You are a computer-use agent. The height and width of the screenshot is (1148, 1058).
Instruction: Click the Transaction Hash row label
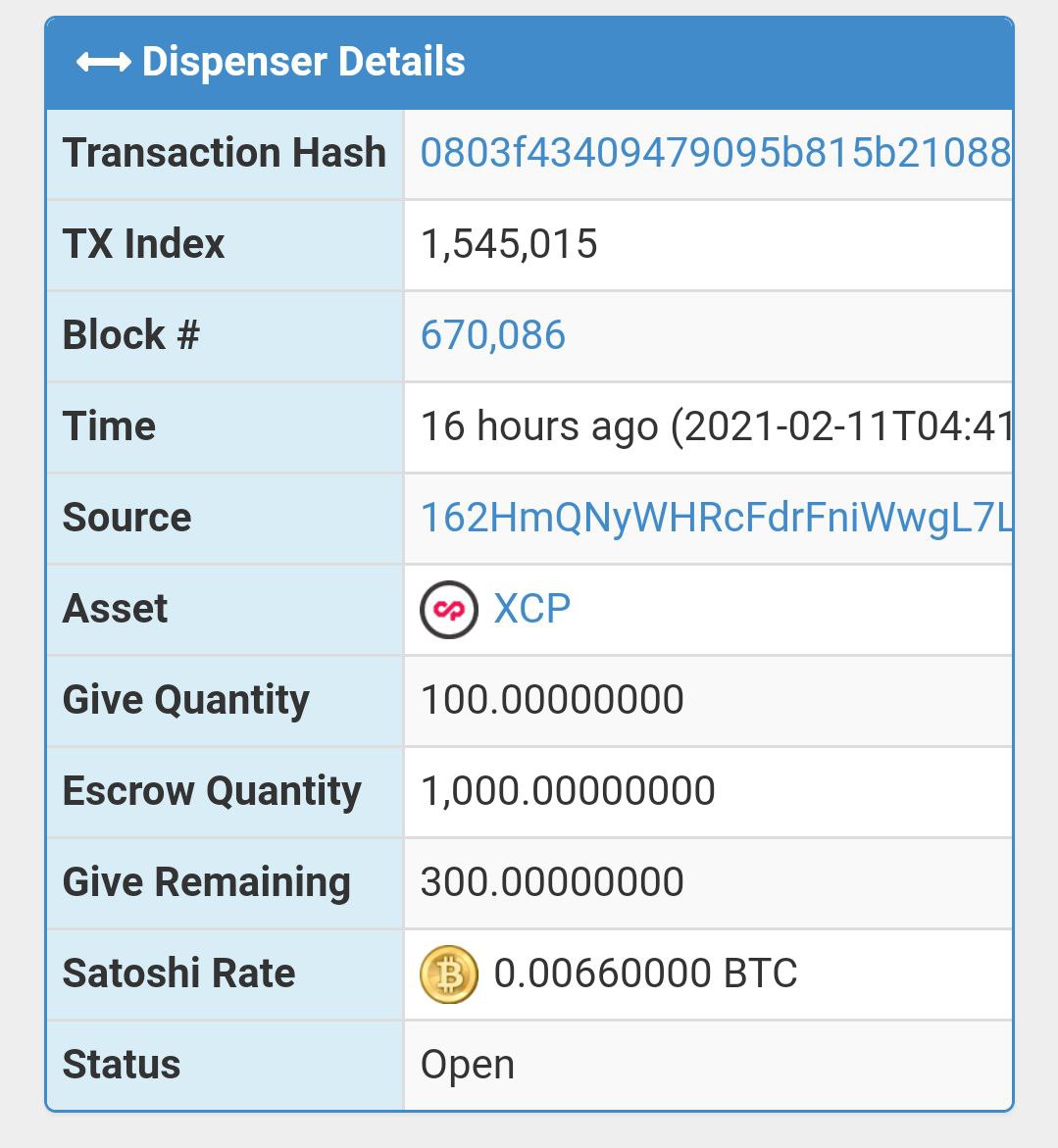[224, 152]
